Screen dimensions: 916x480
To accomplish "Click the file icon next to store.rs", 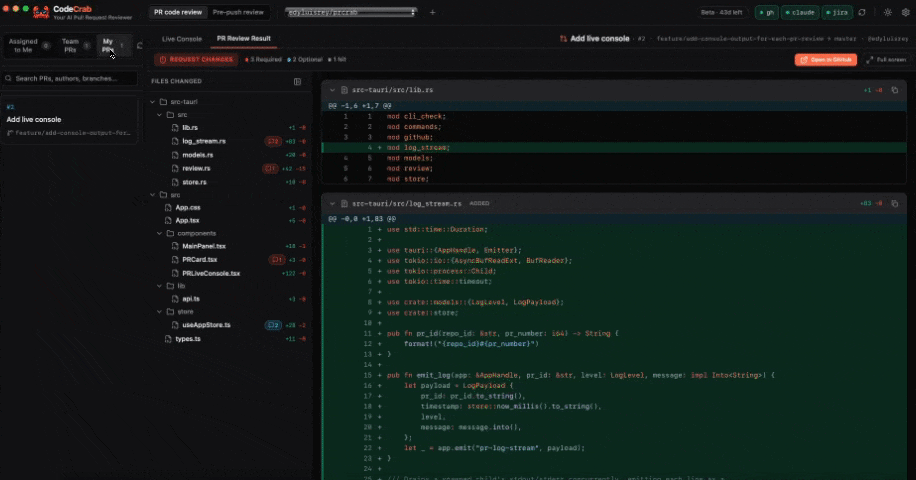I will pyautogui.click(x=175, y=182).
